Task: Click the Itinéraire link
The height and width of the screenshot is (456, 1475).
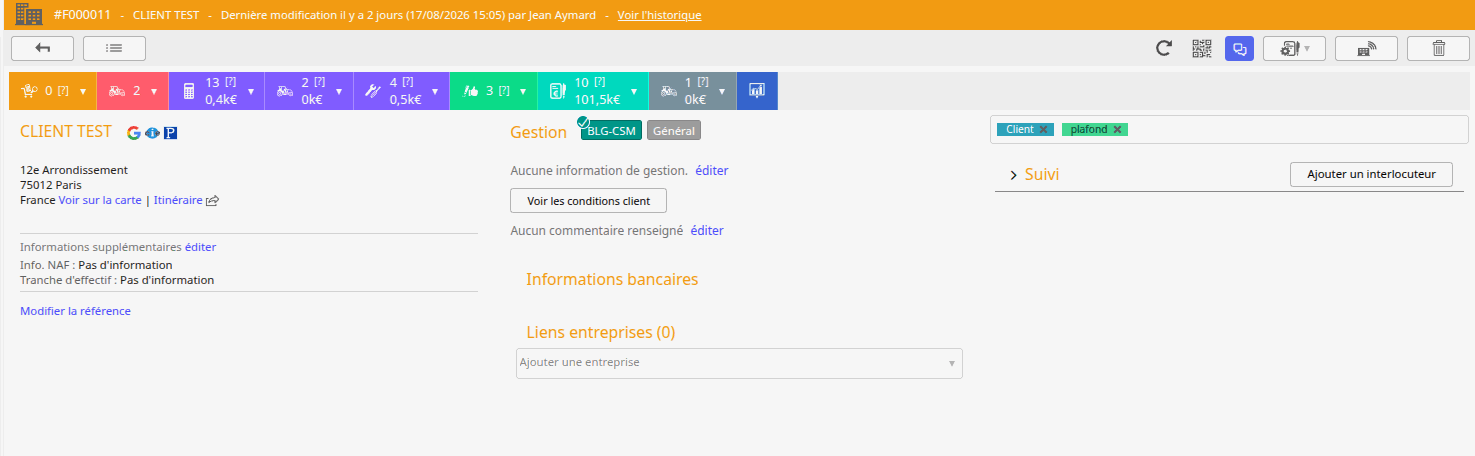Action: click(178, 200)
